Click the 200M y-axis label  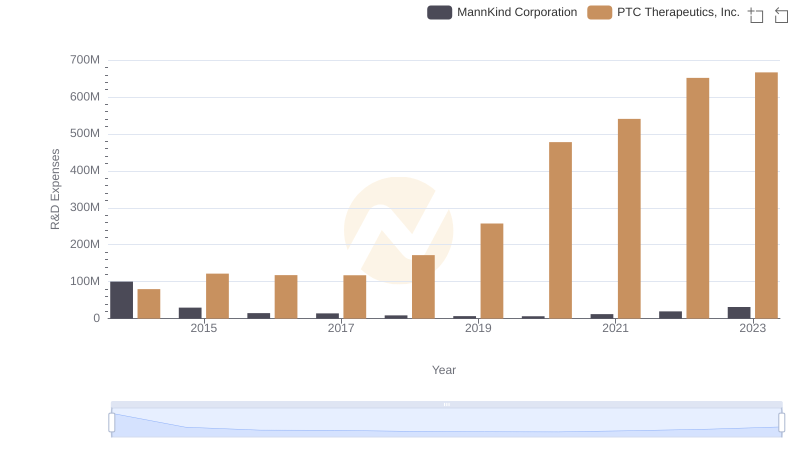[x=85, y=244]
